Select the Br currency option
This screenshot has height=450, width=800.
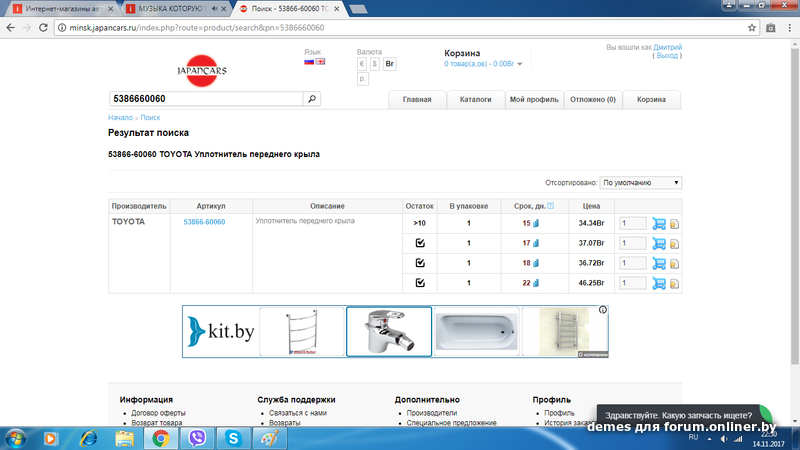(x=390, y=63)
